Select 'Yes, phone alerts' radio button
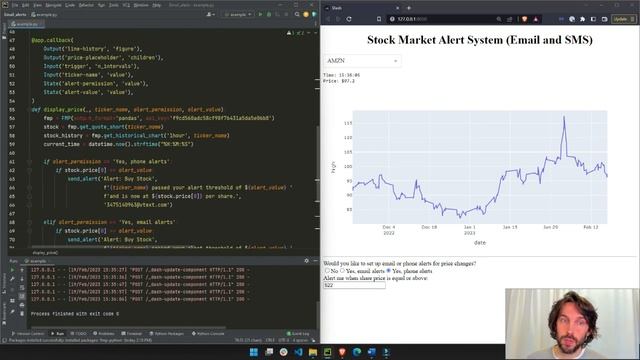 (x=389, y=271)
